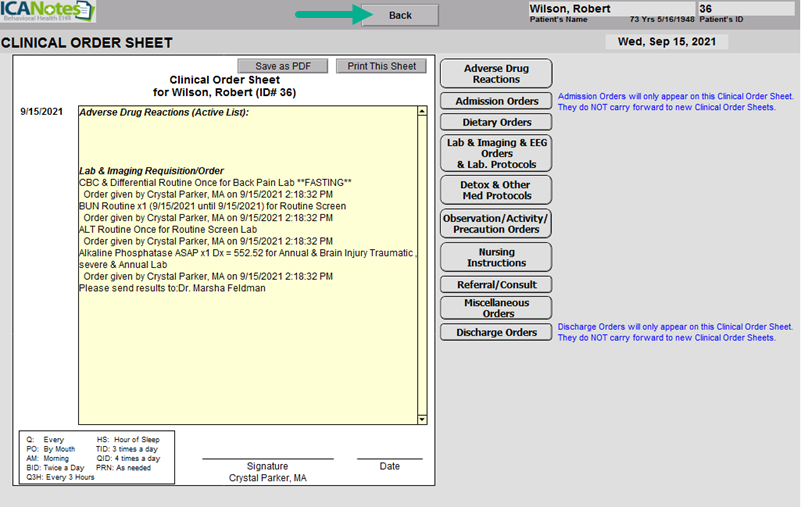Open Detox & Other Med Protocols
Viewport: 801px width, 507px height.
click(x=496, y=190)
